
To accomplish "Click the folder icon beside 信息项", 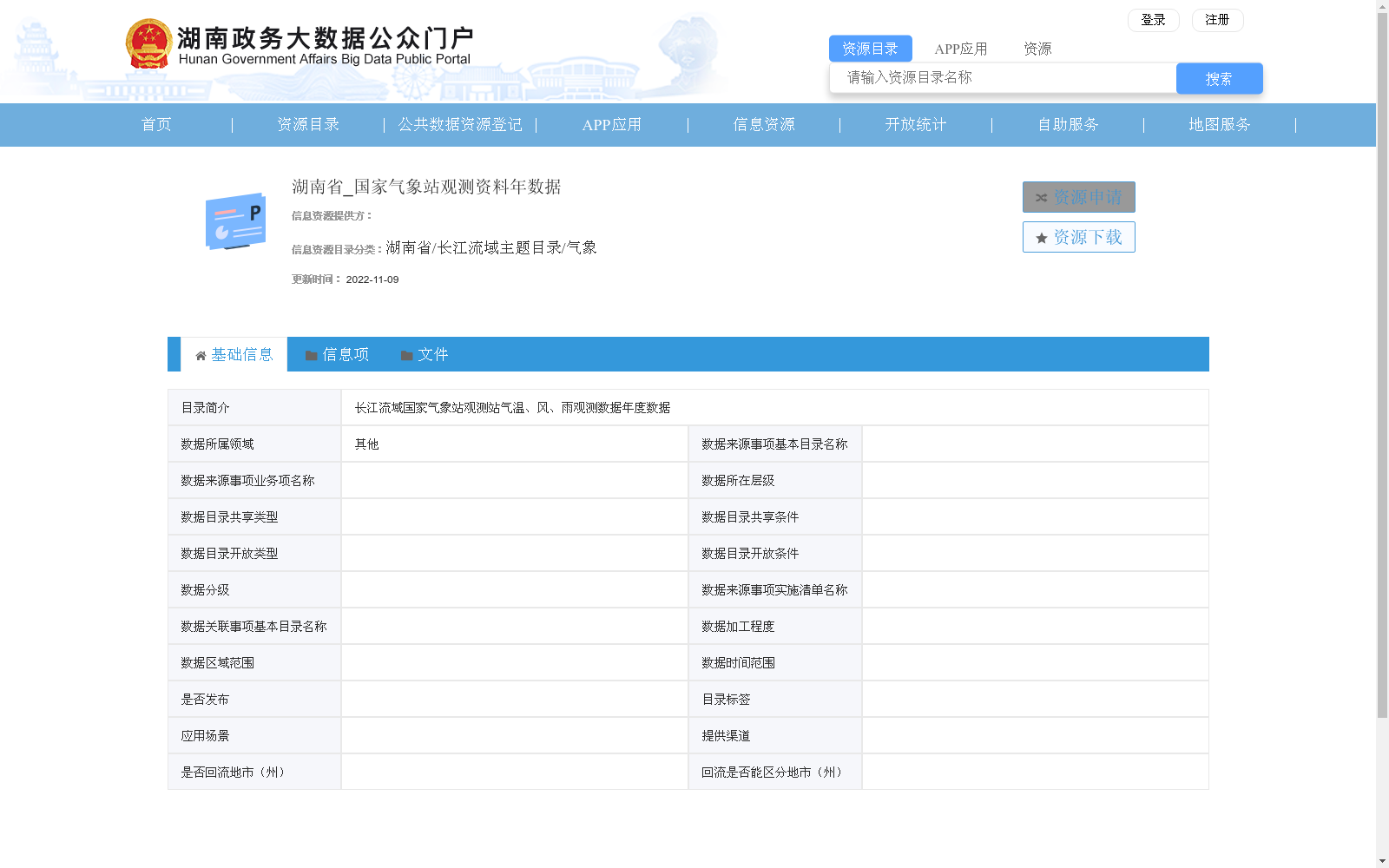I will click(x=310, y=354).
